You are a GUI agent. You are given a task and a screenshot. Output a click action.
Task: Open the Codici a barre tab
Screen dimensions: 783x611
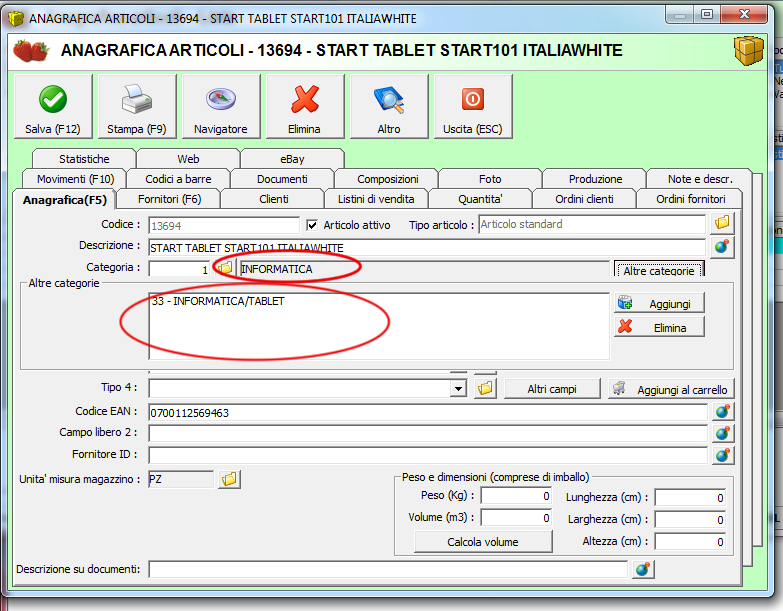click(178, 179)
